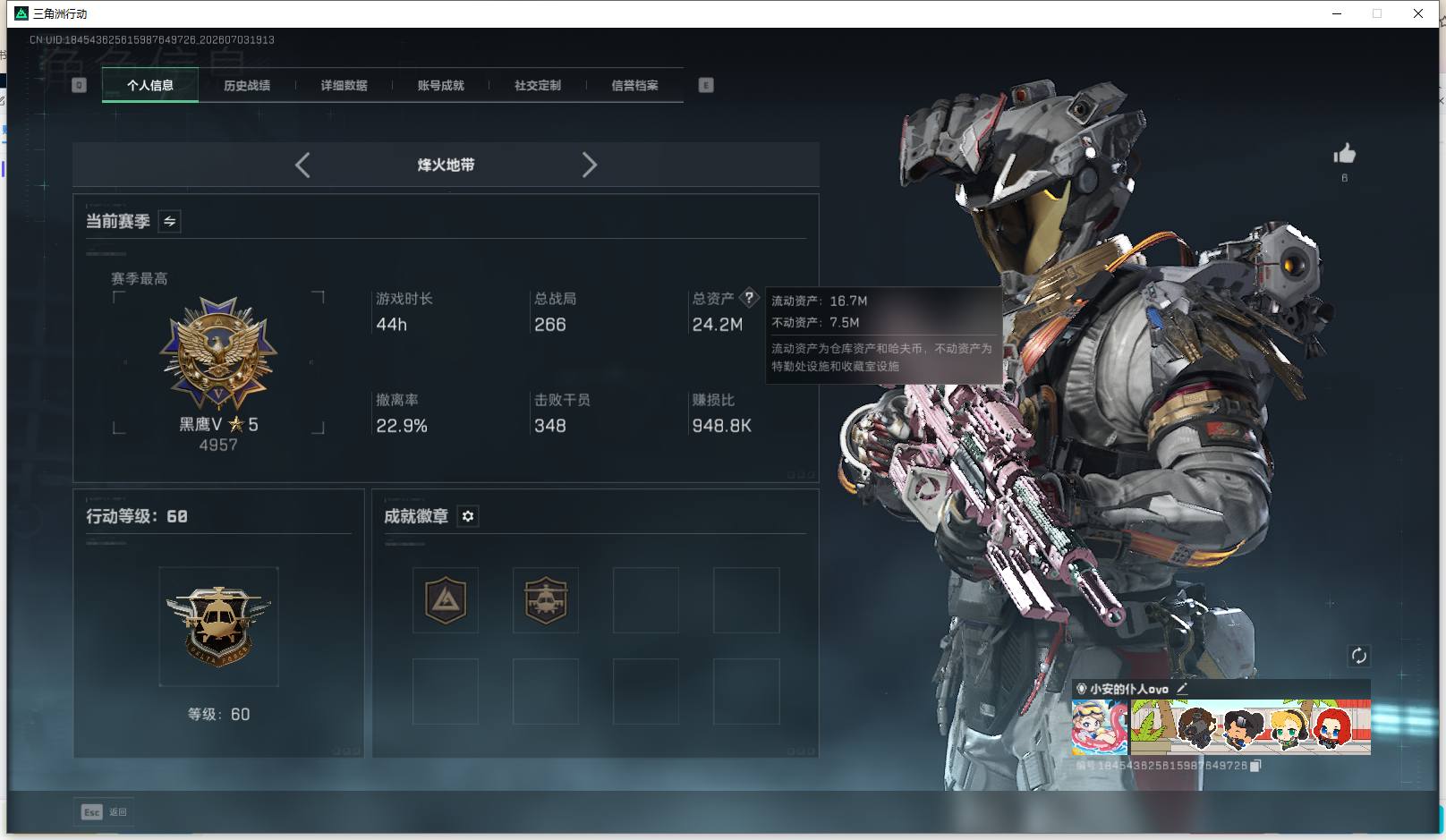Click the 撤离率 22.9% value
This screenshot has width=1446, height=840.
click(x=402, y=426)
